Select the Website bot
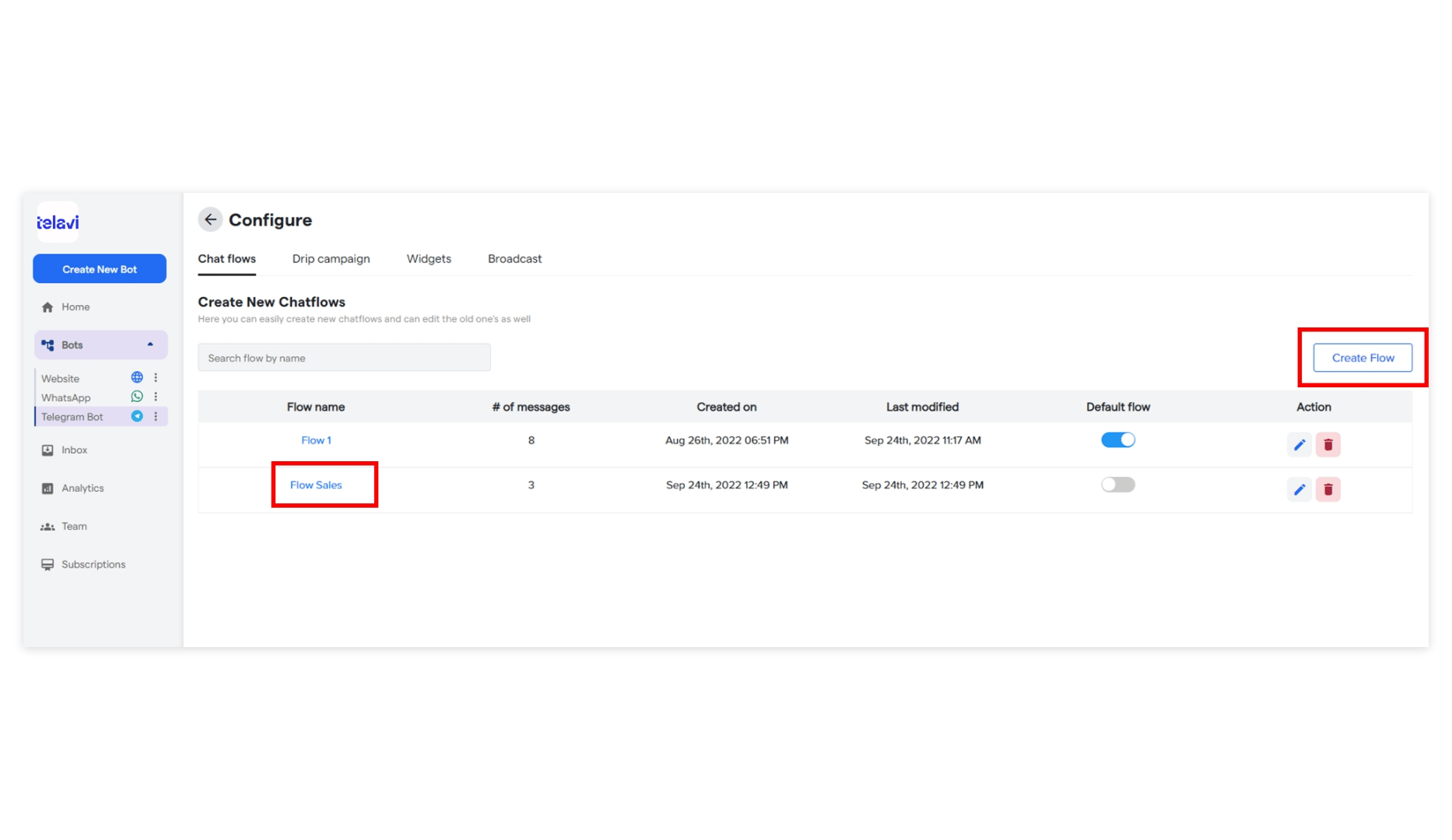 click(x=60, y=379)
